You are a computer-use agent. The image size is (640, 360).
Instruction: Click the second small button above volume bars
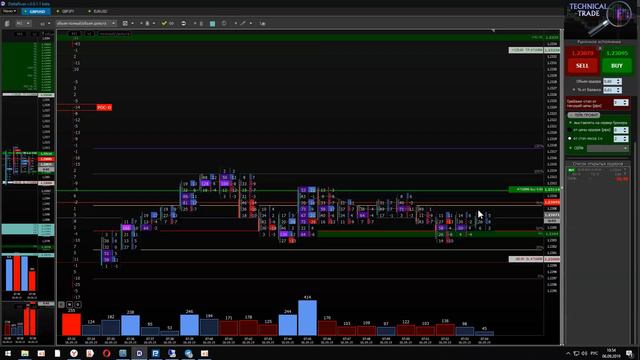point(69,304)
